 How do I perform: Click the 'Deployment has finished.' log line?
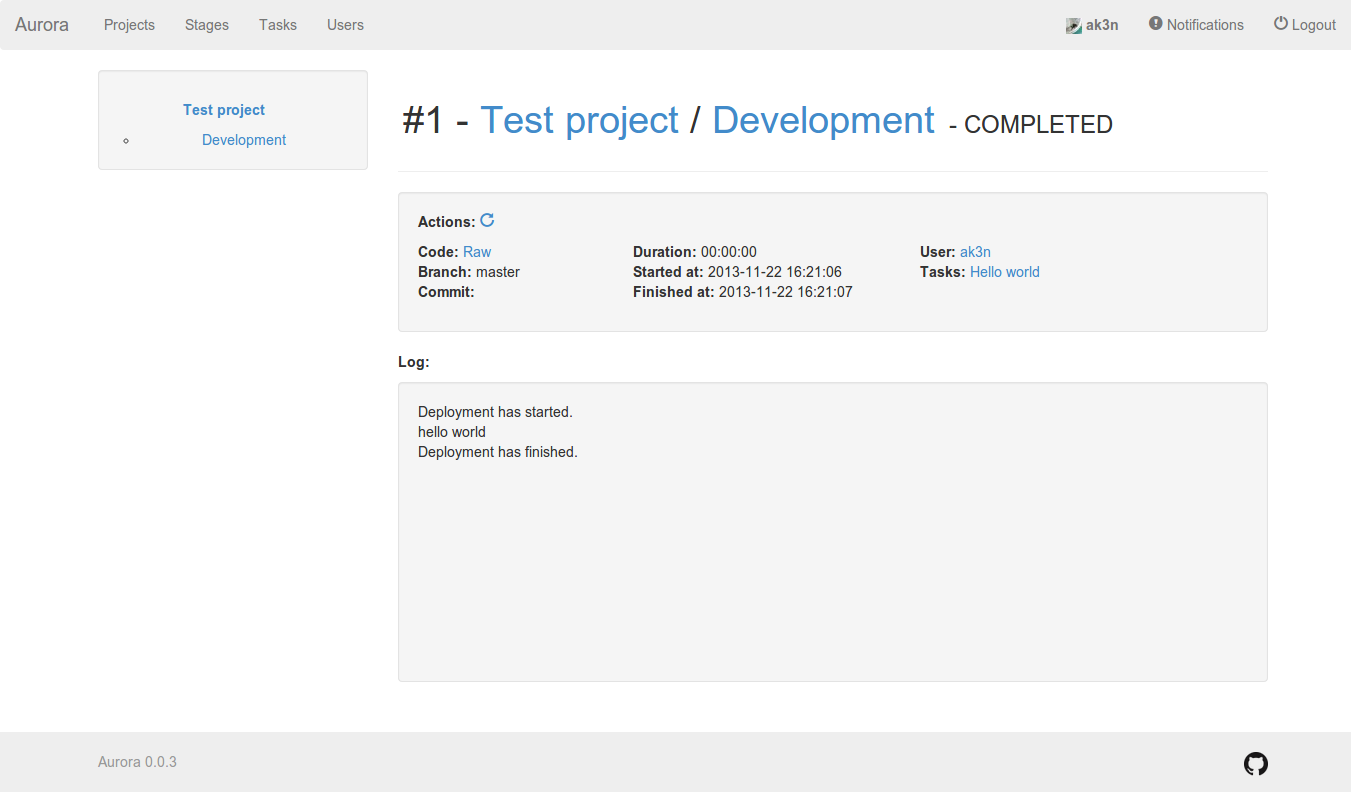(x=498, y=452)
